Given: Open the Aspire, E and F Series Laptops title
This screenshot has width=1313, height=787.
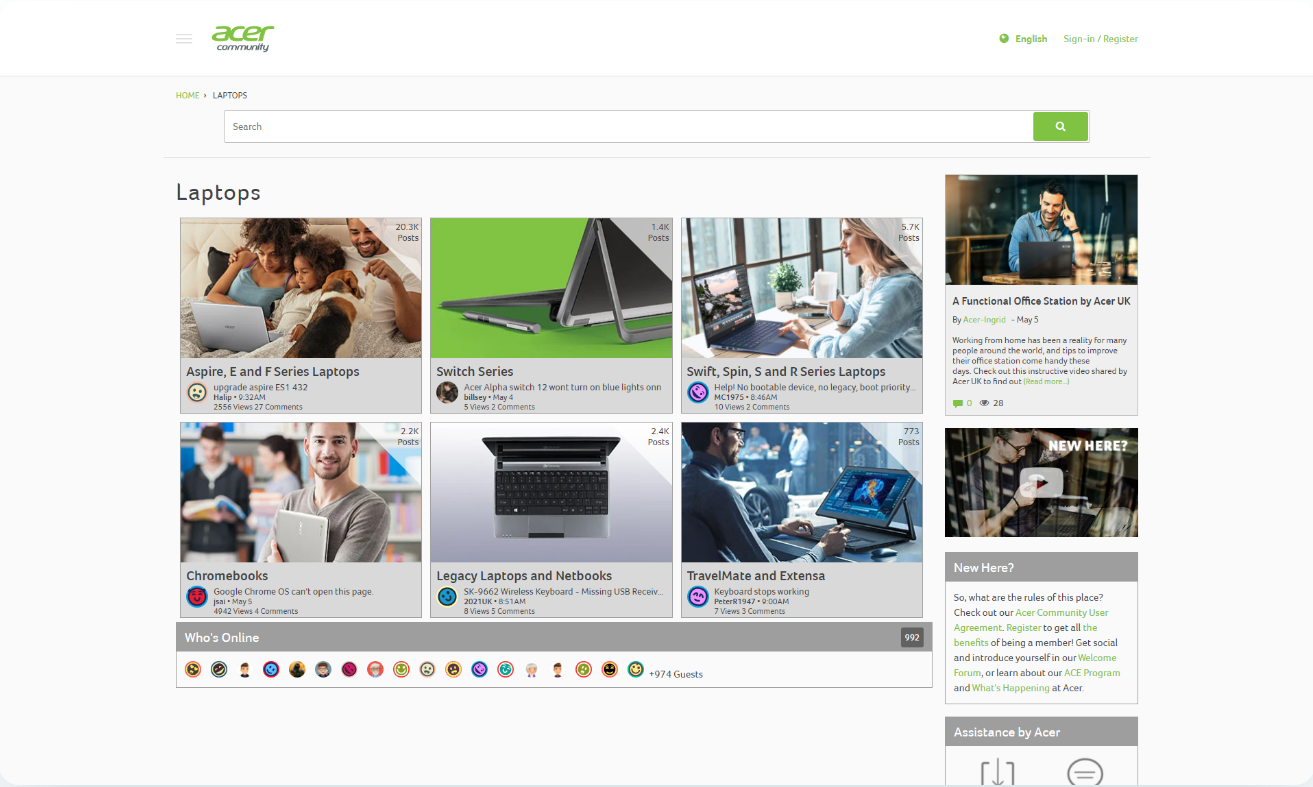Looking at the screenshot, I should click(273, 371).
